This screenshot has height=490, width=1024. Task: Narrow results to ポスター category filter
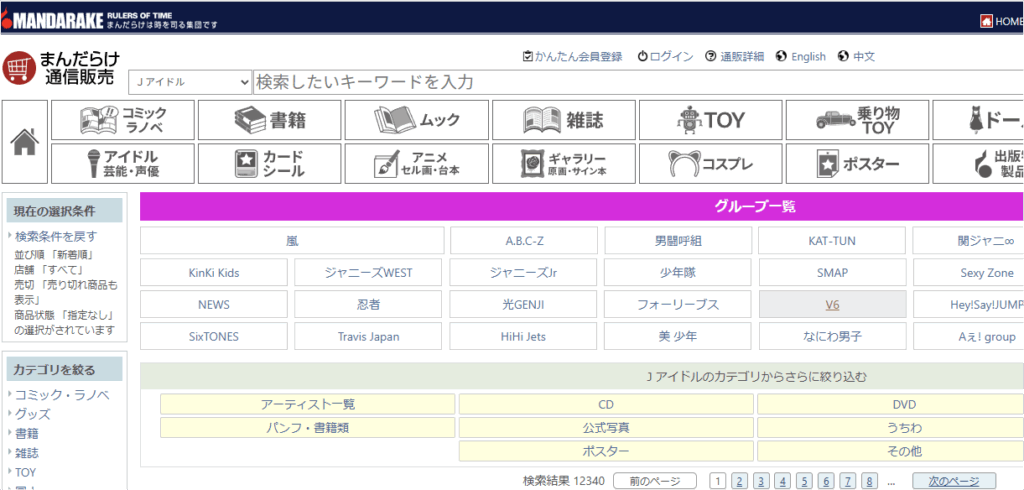pyautogui.click(x=606, y=451)
